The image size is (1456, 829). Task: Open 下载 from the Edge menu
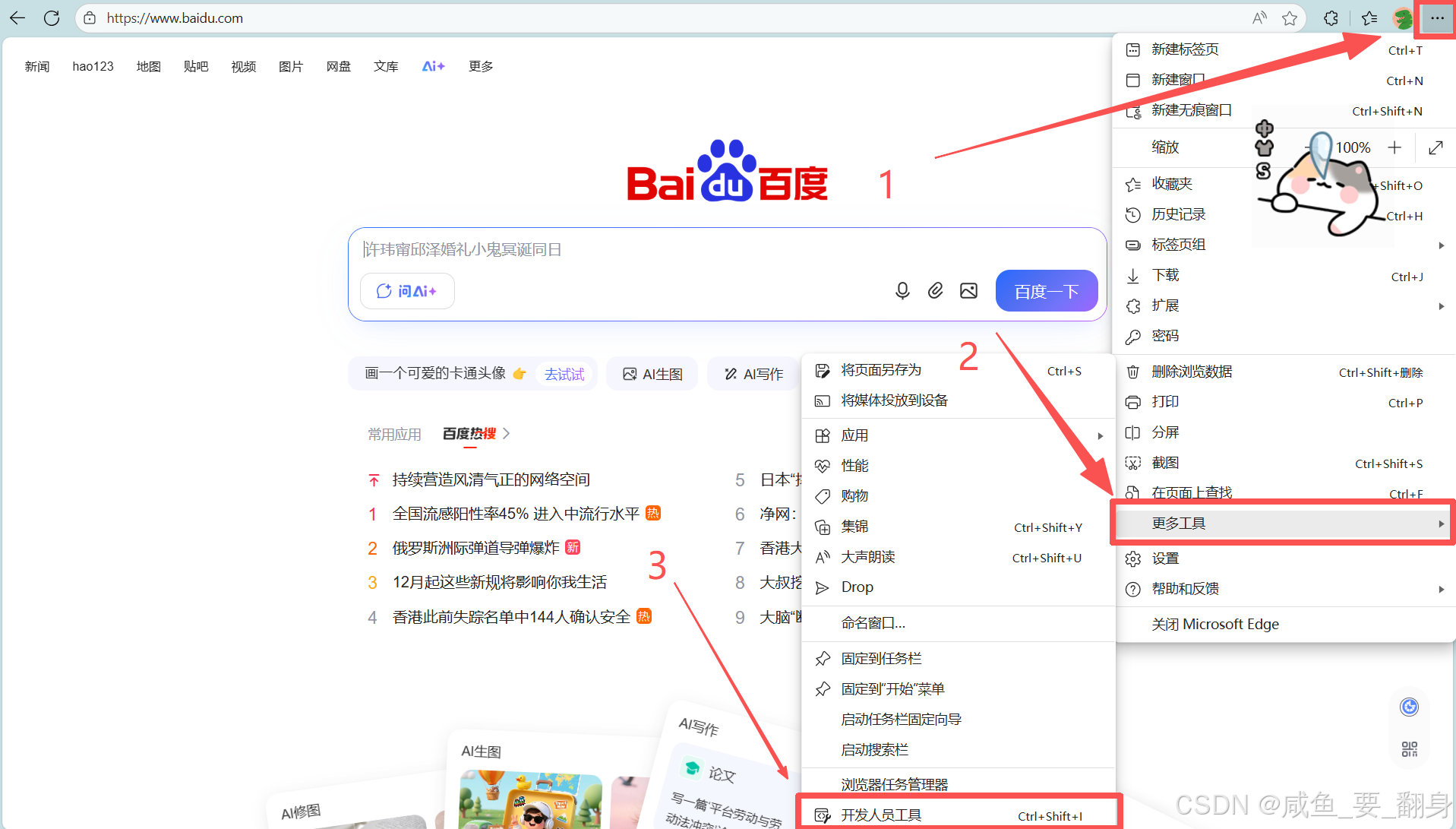tap(1284, 276)
